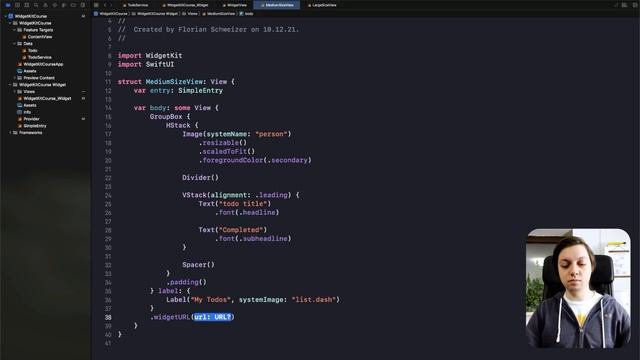Switch to the LargeSizeView tab
The height and width of the screenshot is (360, 640).
pyautogui.click(x=322, y=5)
